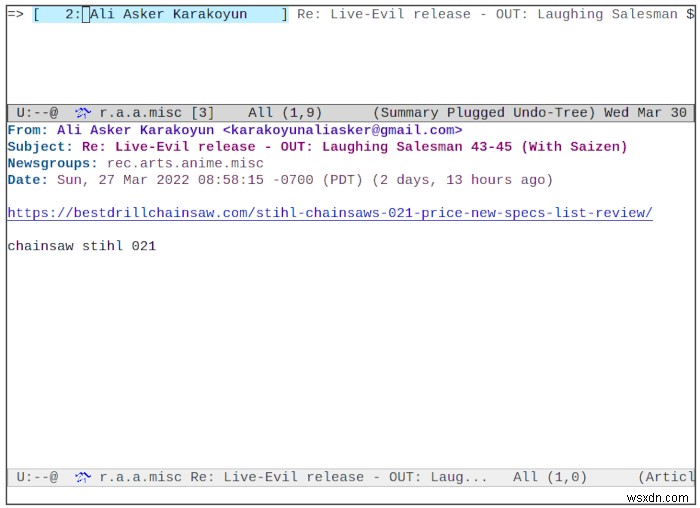This screenshot has height=508, width=700.
Task: Click the 'Subject:' header label
Action: (x=40, y=147)
